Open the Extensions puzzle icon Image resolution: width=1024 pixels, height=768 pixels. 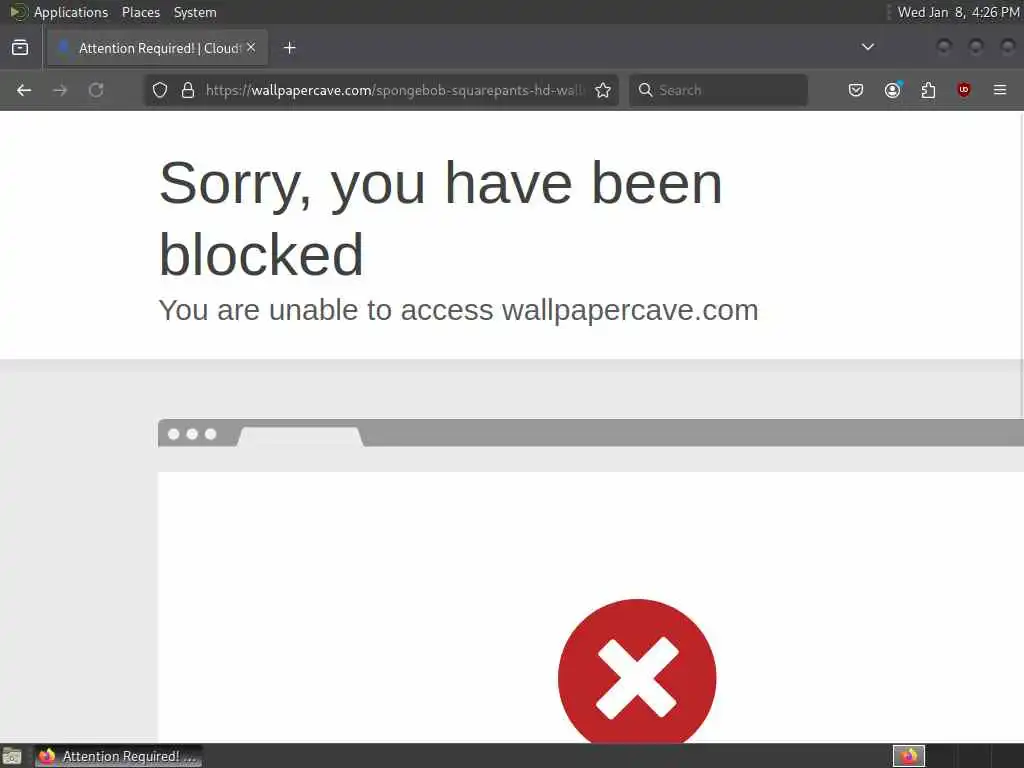pos(928,90)
